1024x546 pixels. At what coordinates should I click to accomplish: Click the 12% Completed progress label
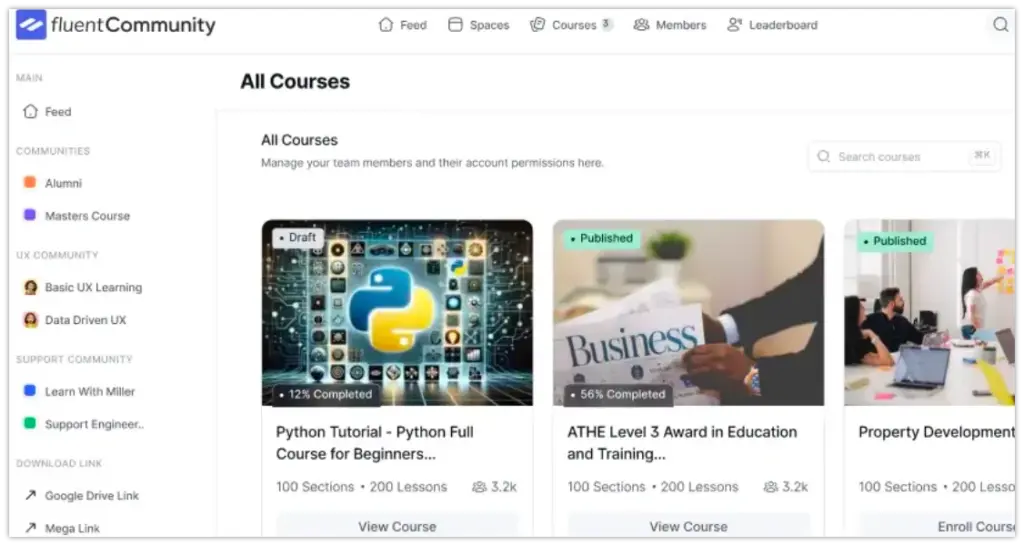325,394
